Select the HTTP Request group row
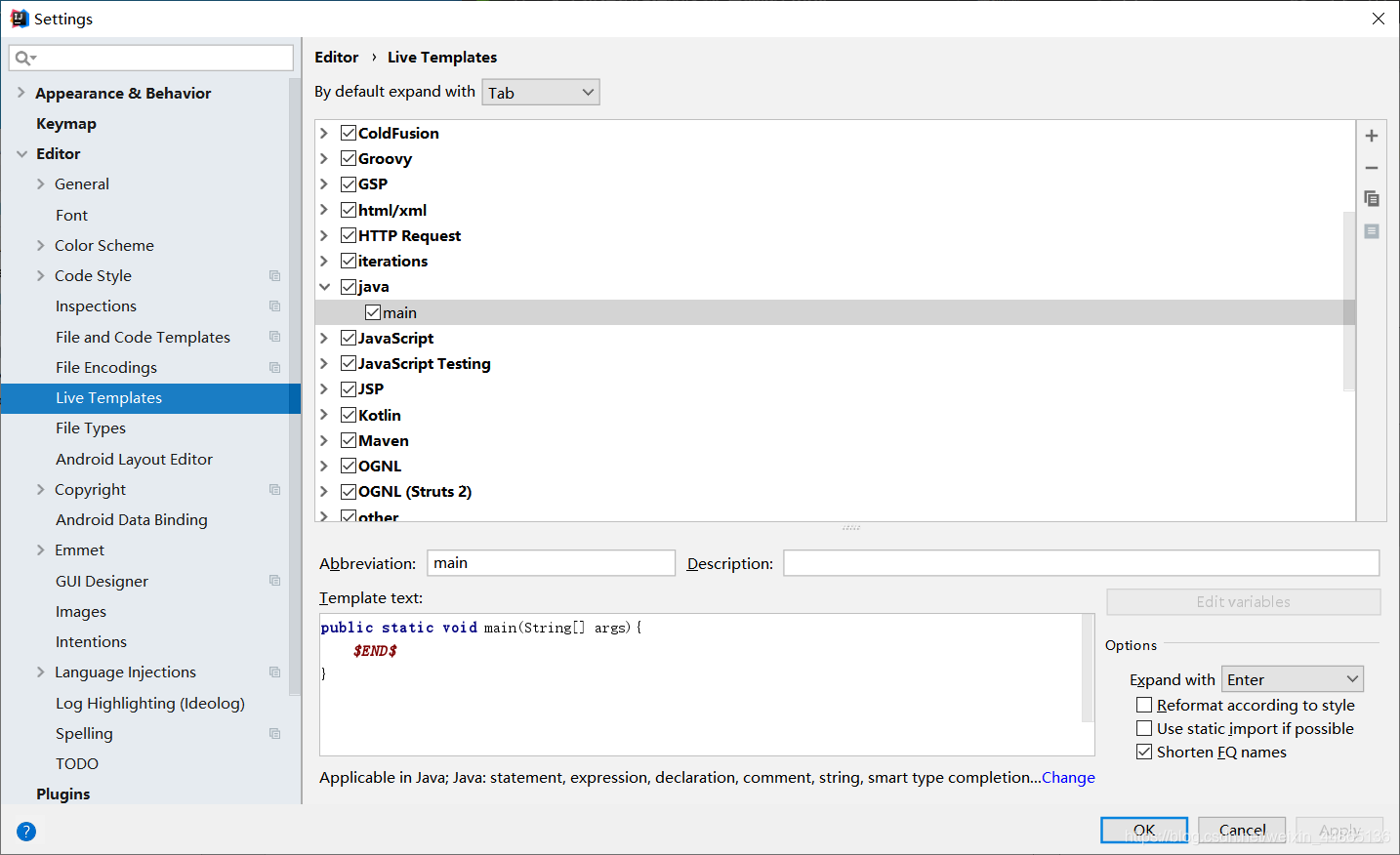1400x855 pixels. (836, 236)
